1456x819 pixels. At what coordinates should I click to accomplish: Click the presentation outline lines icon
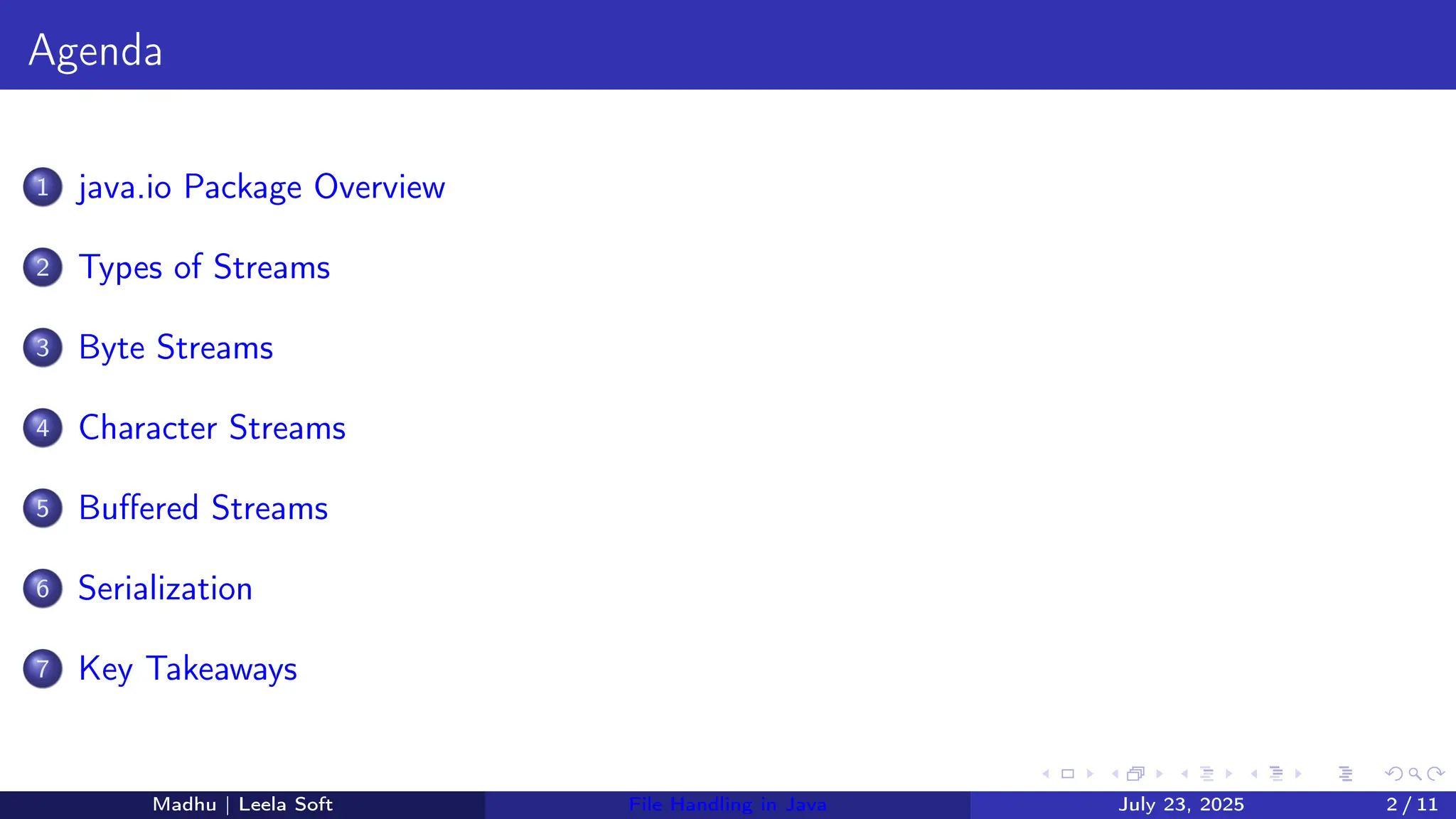click(x=1345, y=773)
